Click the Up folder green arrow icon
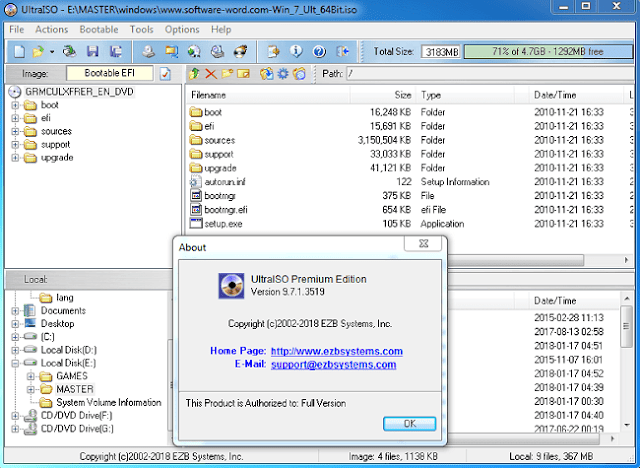Viewport: 640px width, 468px height. (194, 74)
